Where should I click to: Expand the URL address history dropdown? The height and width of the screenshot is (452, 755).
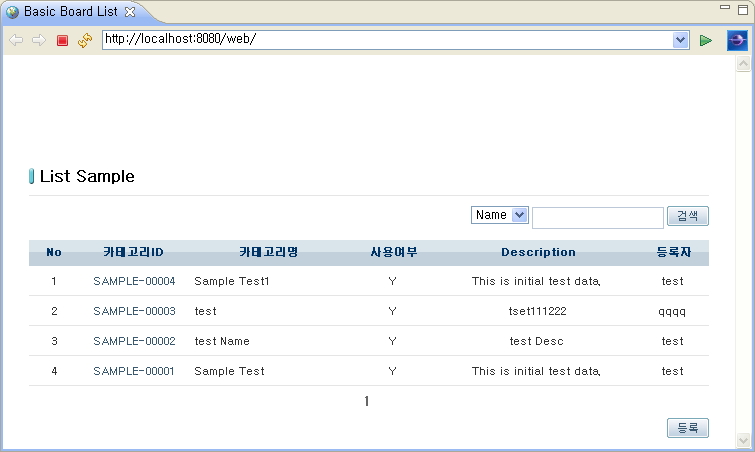click(680, 40)
